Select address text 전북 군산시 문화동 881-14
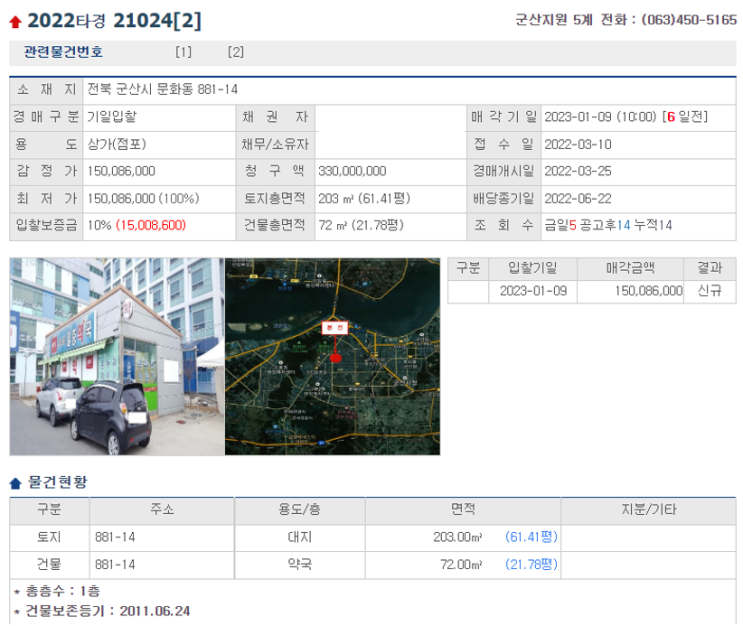Image resolution: width=743 pixels, height=626 pixels. 163,90
